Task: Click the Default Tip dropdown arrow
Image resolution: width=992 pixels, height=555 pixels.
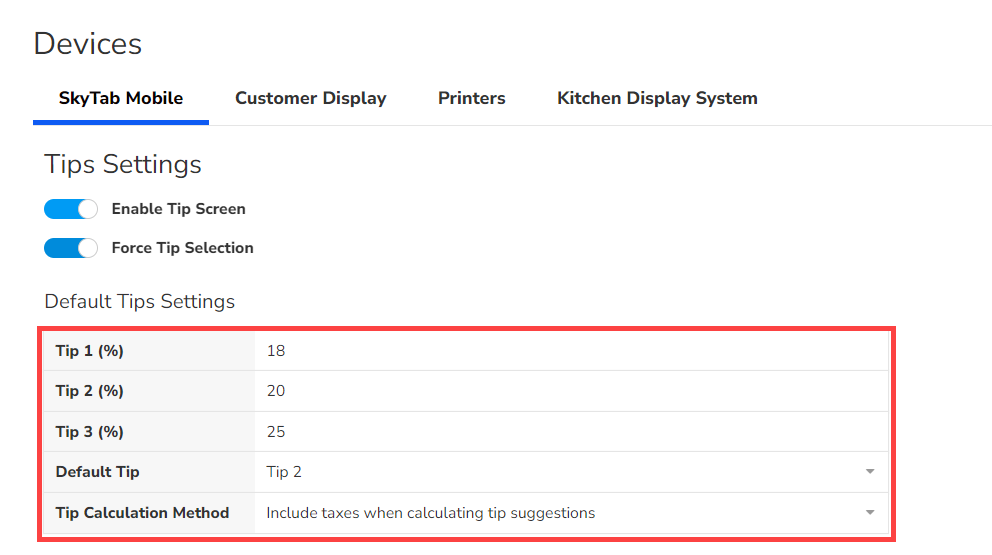Action: point(870,472)
